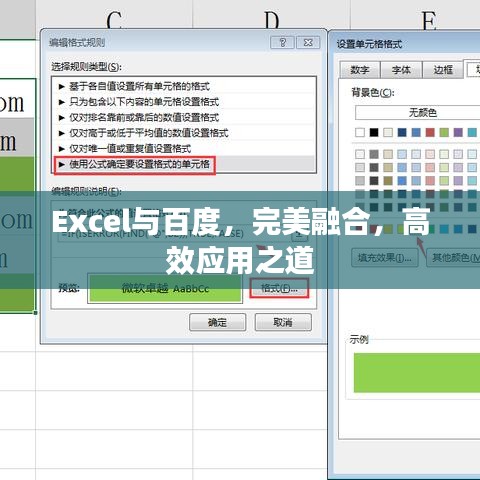Switch to the 数字 tab
The image size is (480, 480).
click(x=360, y=70)
